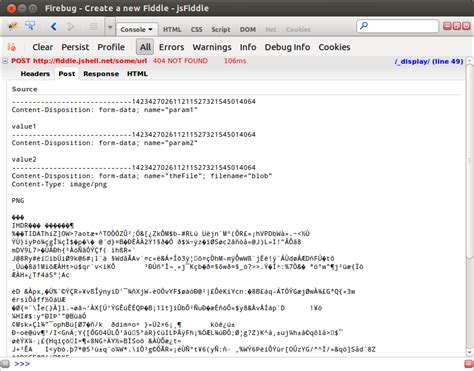Select the Post request tab
The height and width of the screenshot is (371, 474).
[x=67, y=74]
